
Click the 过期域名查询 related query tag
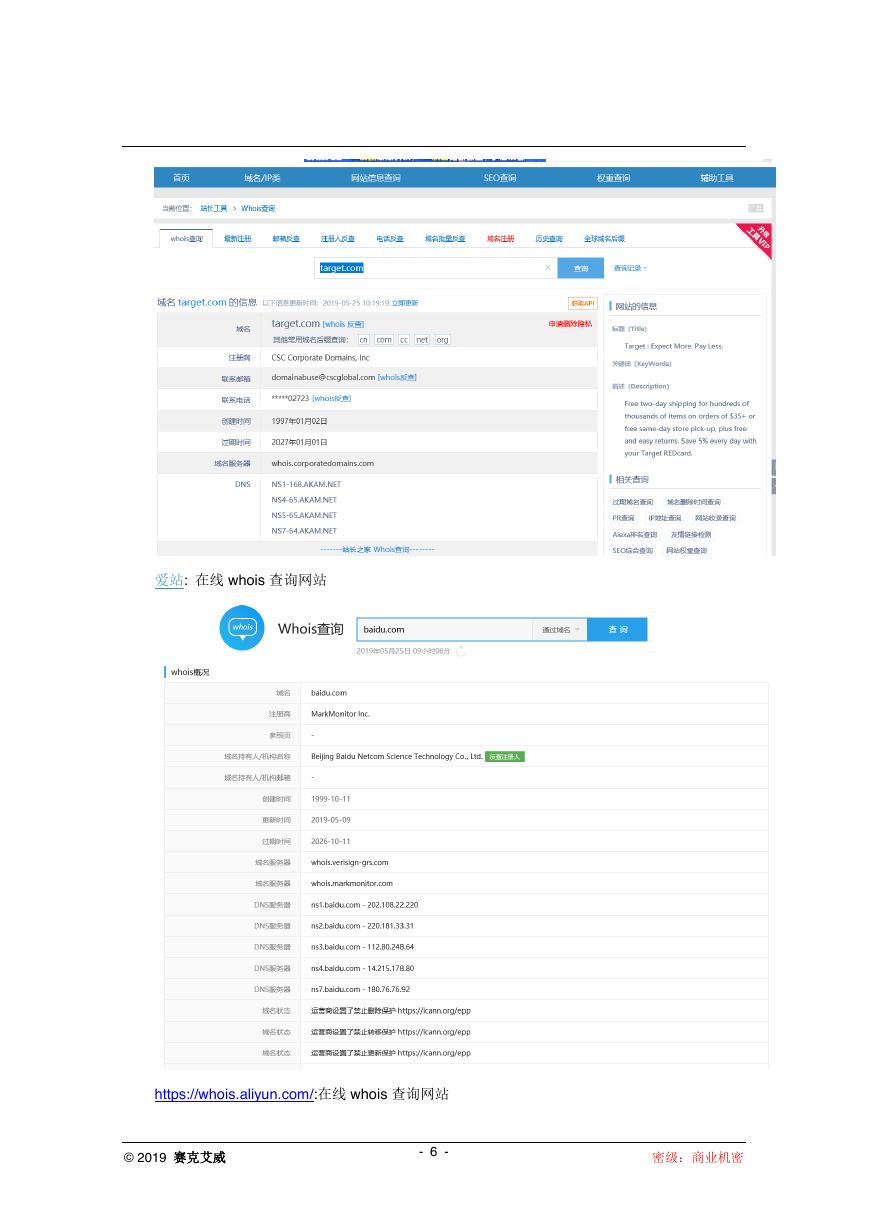click(633, 502)
